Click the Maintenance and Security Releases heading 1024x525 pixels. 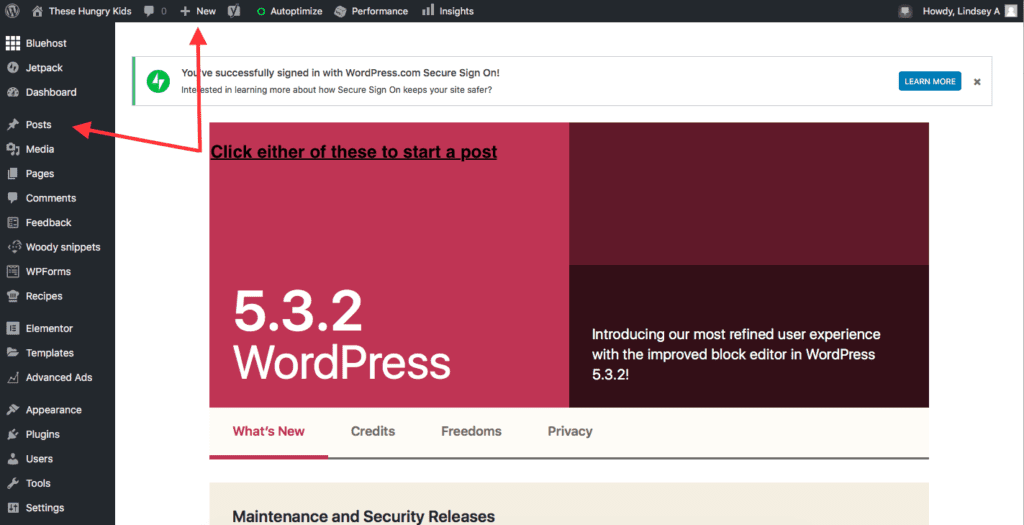tap(364, 517)
